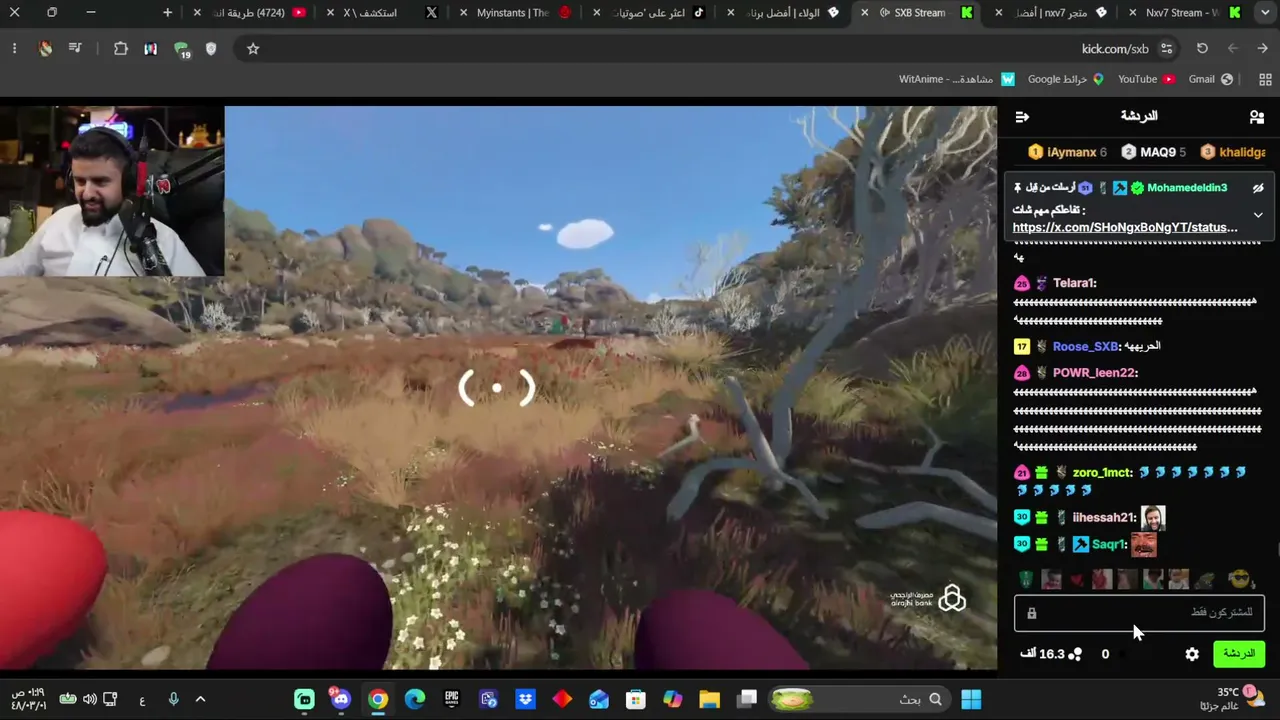Click the Saqr1 username in chat
Screen dimensions: 1280x720
(1110, 545)
